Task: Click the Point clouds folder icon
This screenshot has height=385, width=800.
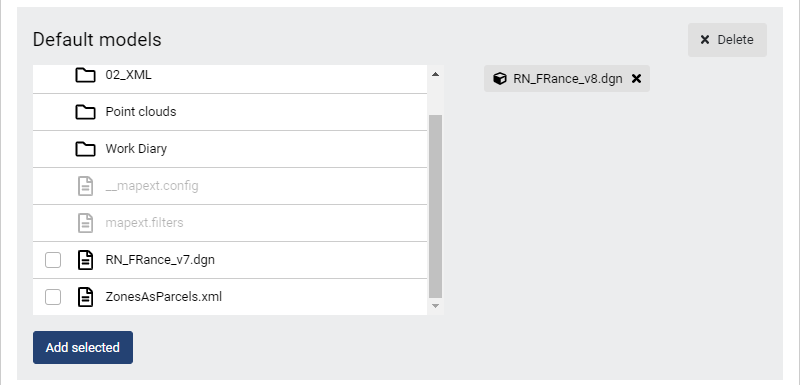Action: tap(85, 112)
